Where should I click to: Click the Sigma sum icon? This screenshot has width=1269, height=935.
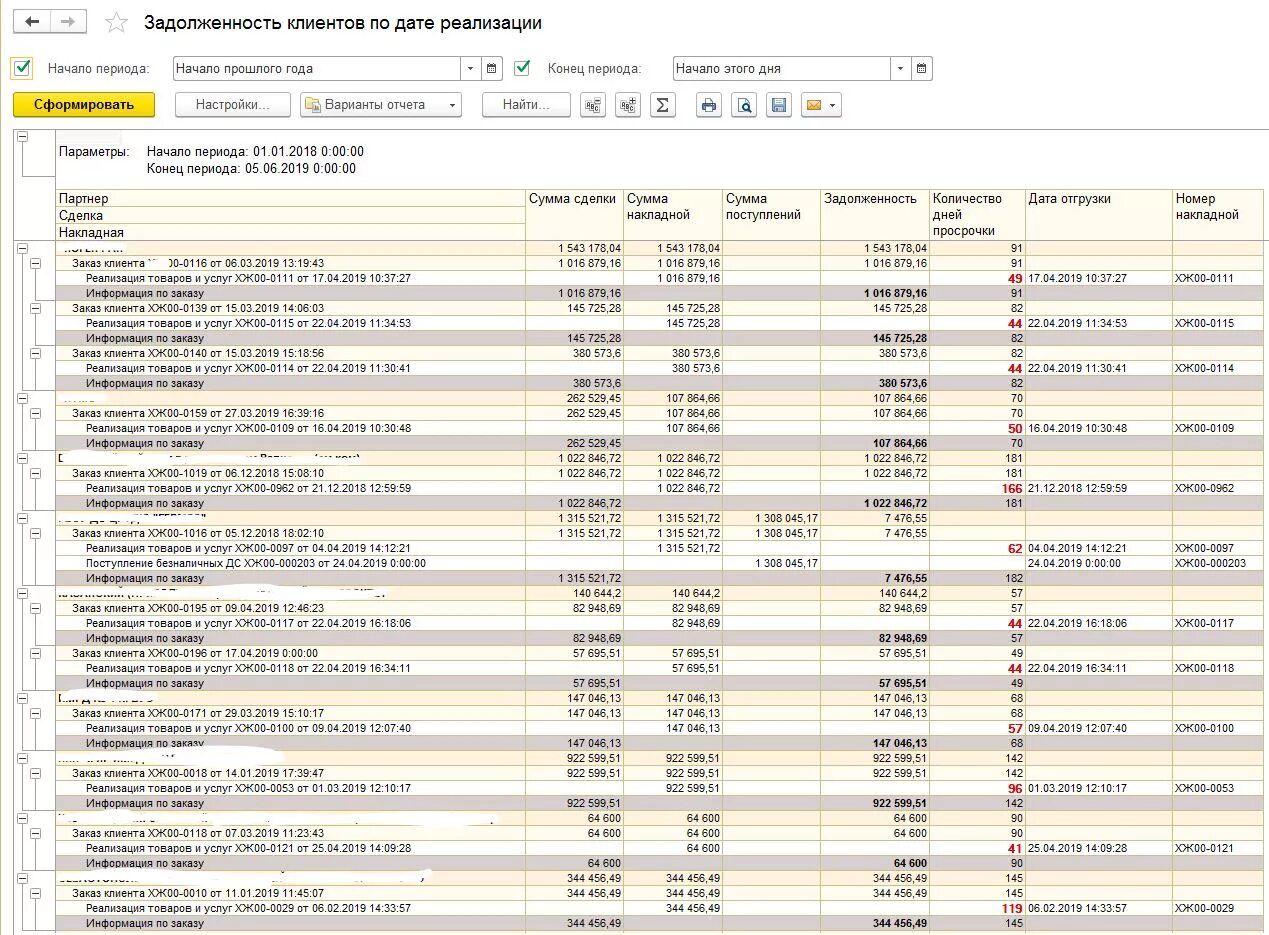662,105
